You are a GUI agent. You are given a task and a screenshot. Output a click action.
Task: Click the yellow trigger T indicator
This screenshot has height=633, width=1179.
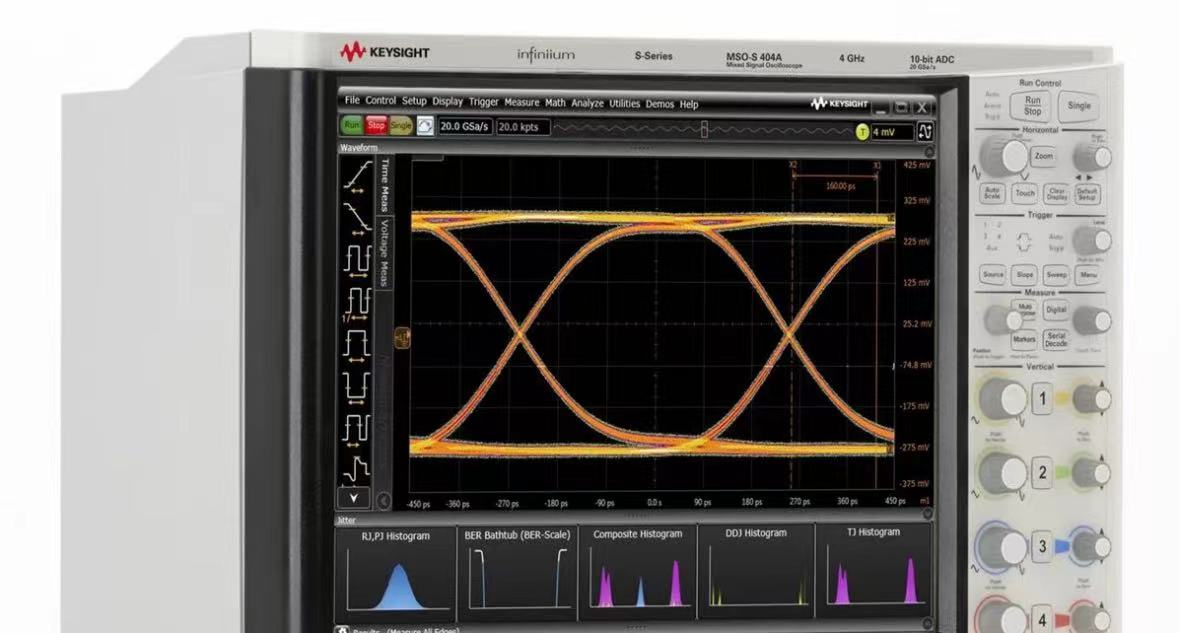862,132
